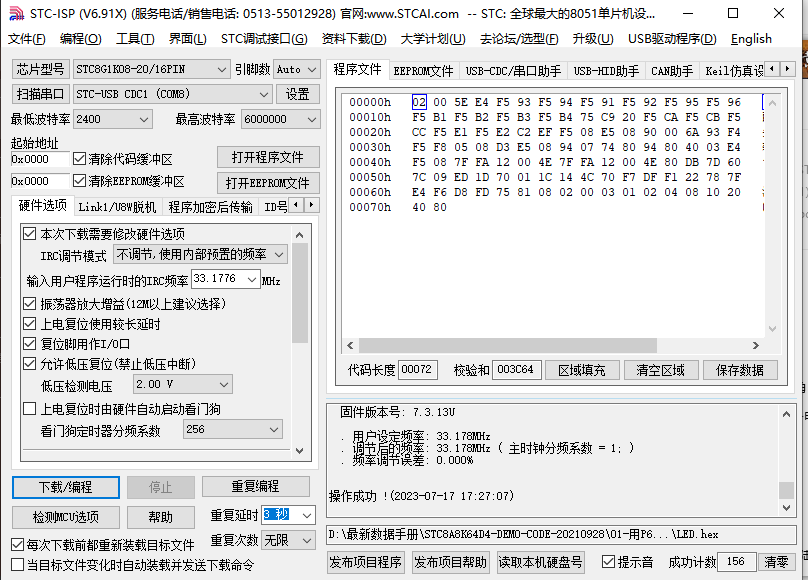Click 下载/编程 button

click(66, 487)
